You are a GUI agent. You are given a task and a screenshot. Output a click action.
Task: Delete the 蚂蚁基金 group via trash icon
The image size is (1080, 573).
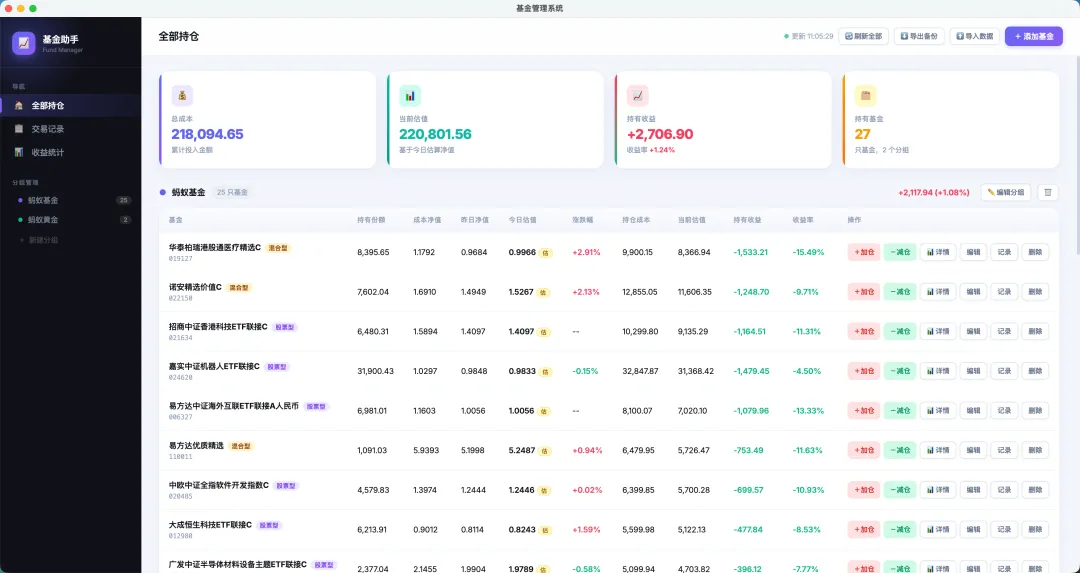1048,192
